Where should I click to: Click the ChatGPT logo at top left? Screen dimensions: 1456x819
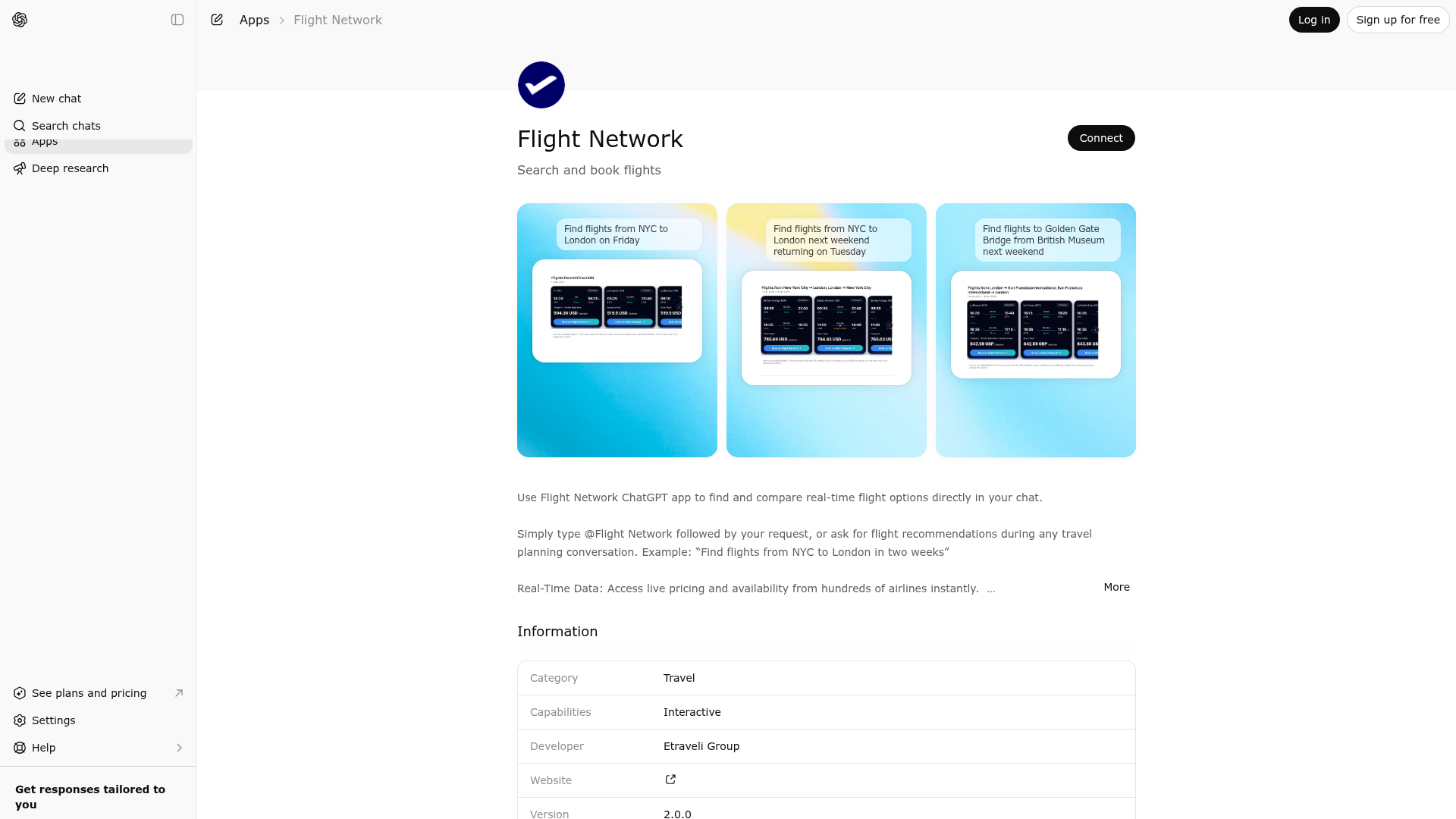(20, 20)
